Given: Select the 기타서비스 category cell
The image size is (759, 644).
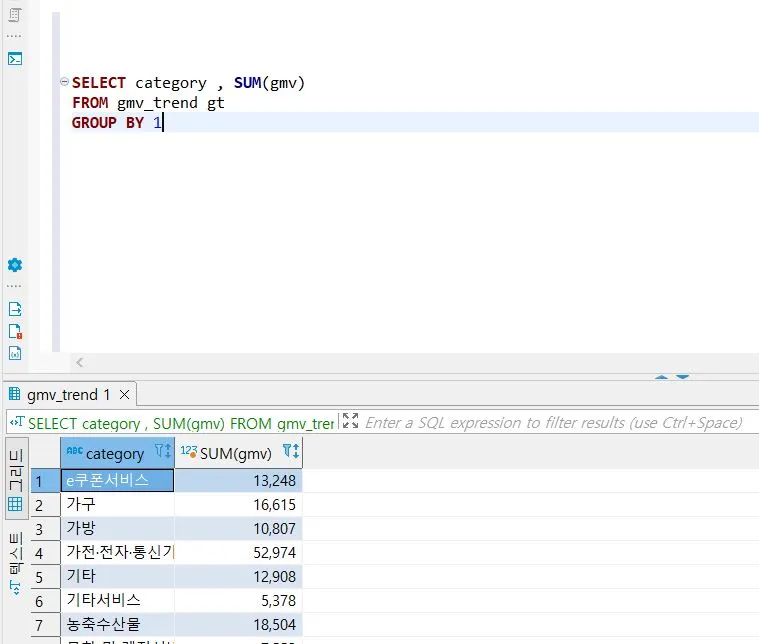Looking at the screenshot, I should [117, 600].
